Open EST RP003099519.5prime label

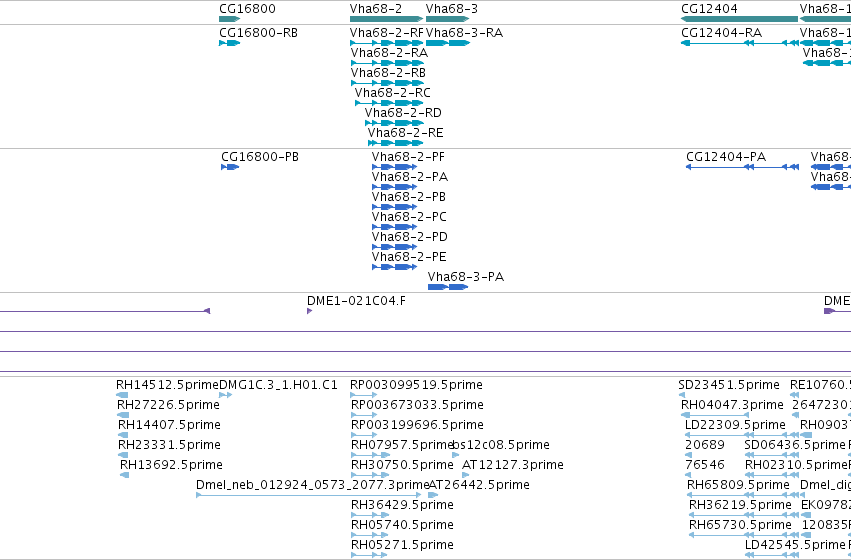tap(416, 385)
